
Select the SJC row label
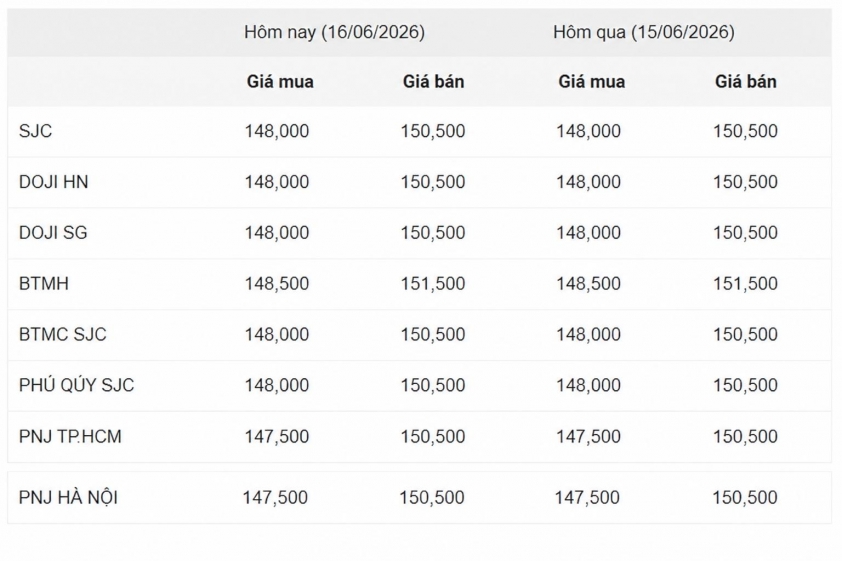click(x=35, y=131)
